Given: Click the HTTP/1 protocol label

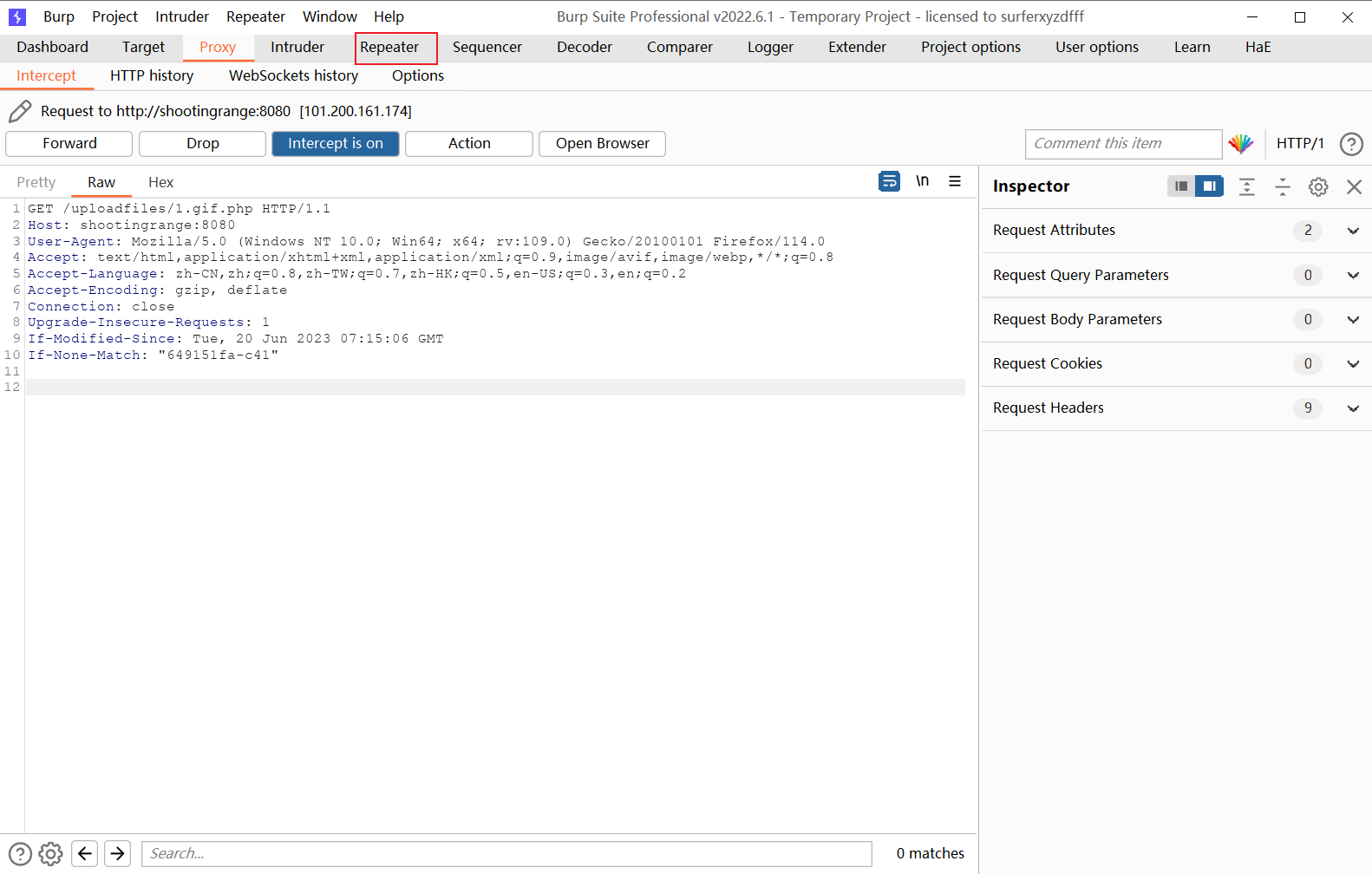Looking at the screenshot, I should pyautogui.click(x=1300, y=144).
